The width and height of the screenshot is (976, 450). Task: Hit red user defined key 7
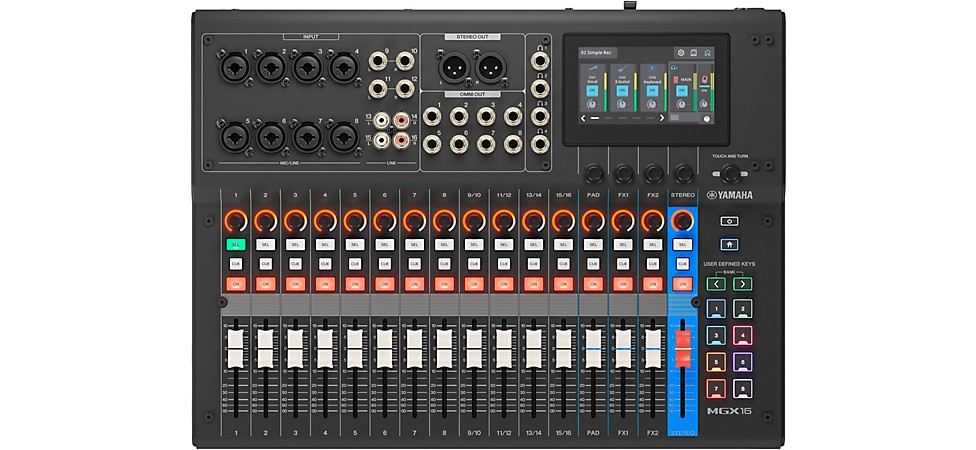(716, 388)
